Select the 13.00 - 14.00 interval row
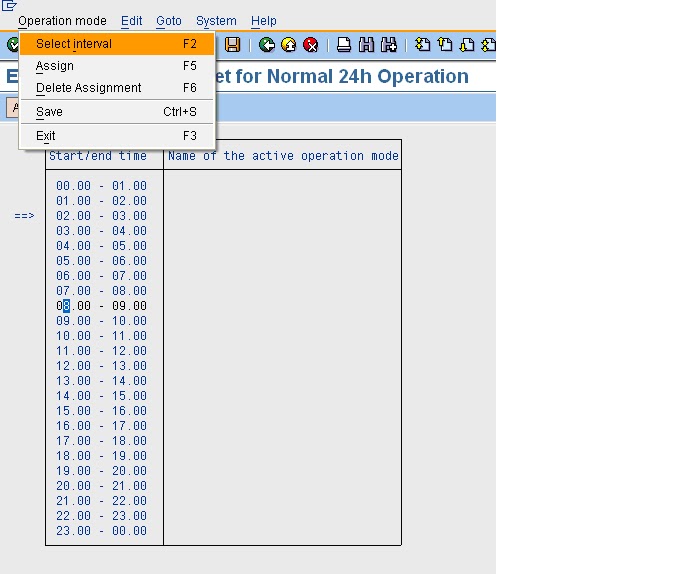Screen dimensions: 695x574 coord(102,381)
